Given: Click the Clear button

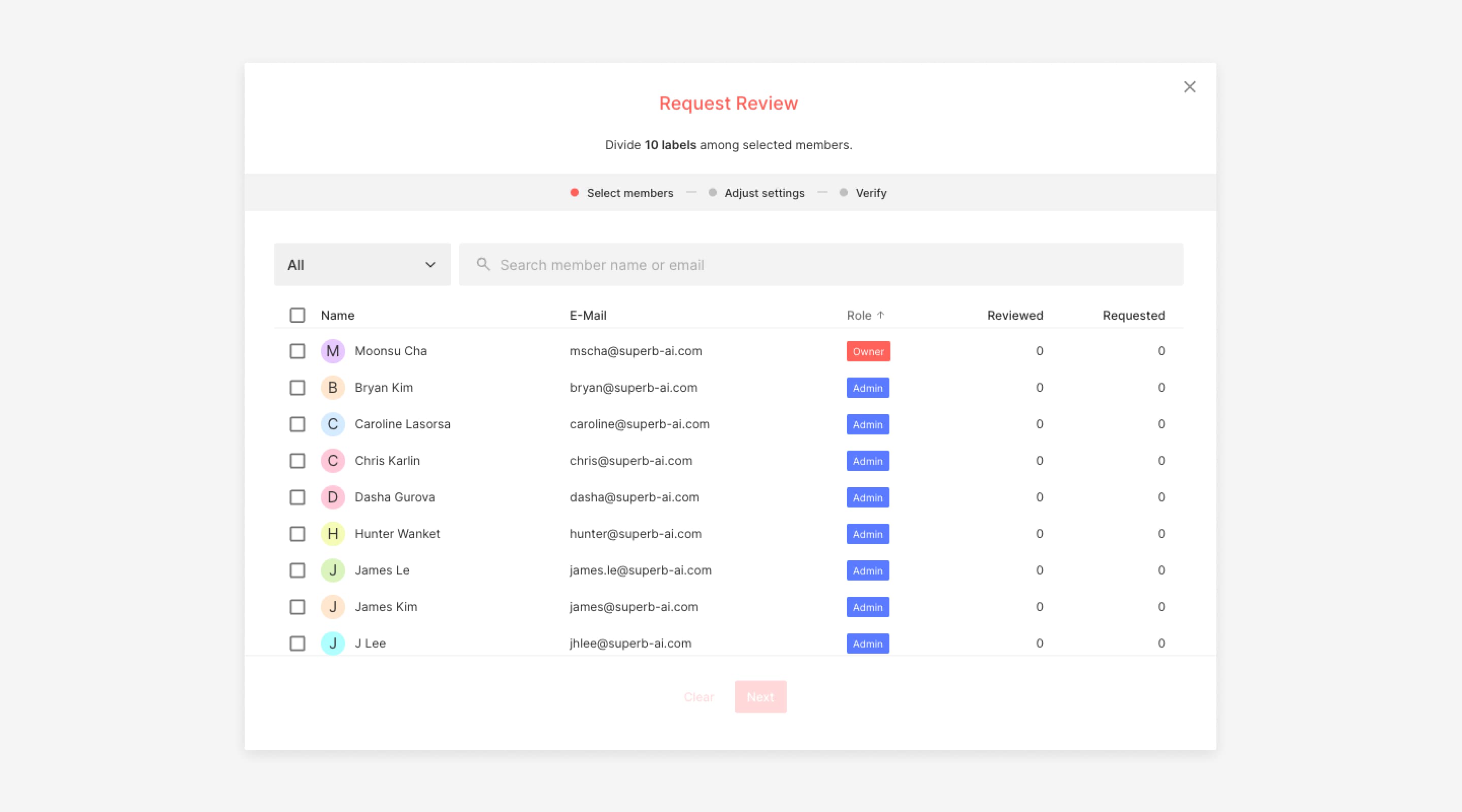Looking at the screenshot, I should click(x=699, y=697).
